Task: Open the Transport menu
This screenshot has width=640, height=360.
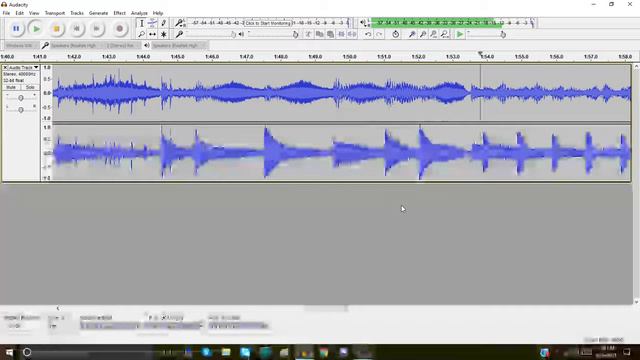Action: (x=55, y=13)
